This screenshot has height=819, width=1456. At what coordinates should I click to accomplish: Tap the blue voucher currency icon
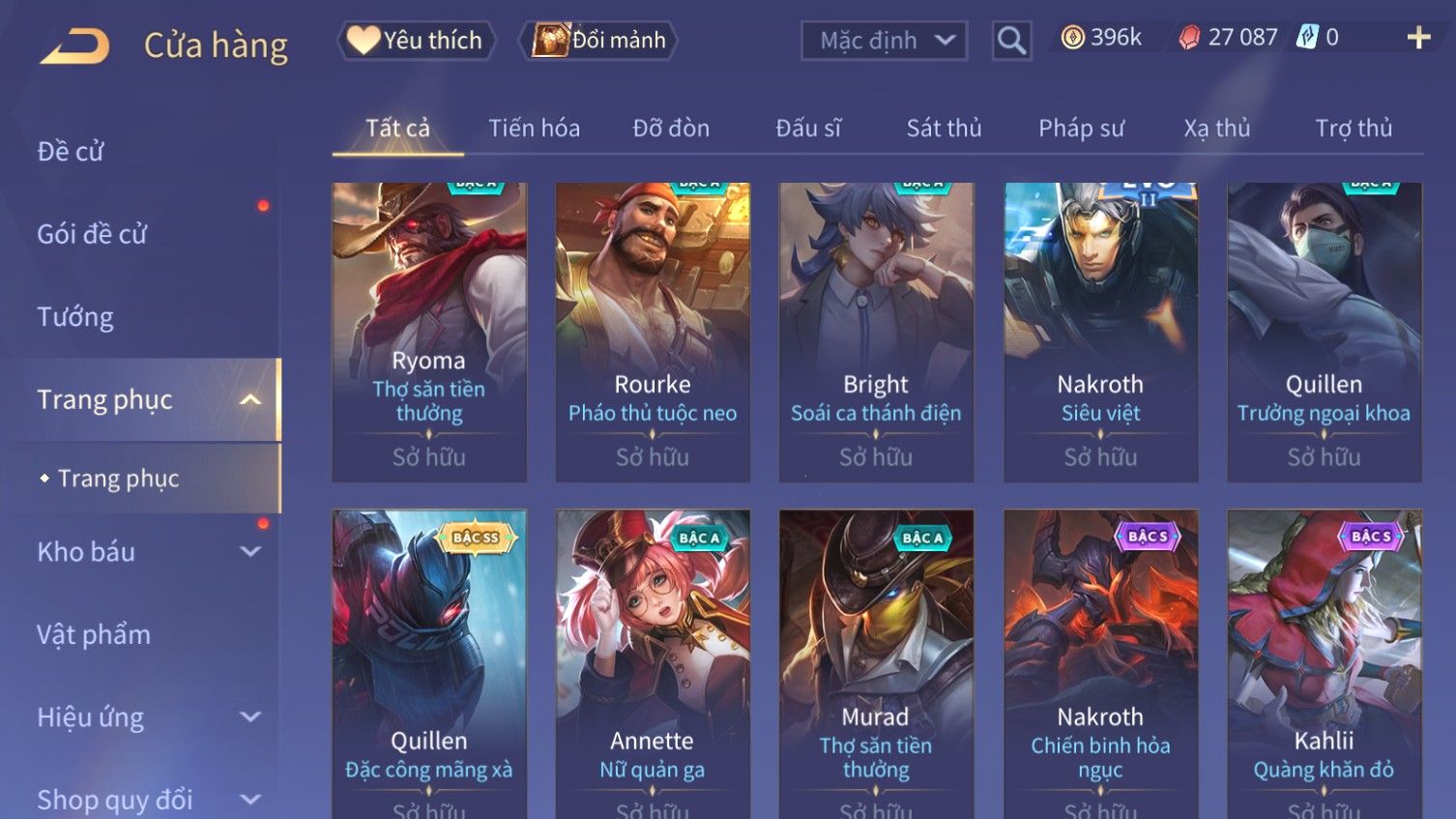1307,38
